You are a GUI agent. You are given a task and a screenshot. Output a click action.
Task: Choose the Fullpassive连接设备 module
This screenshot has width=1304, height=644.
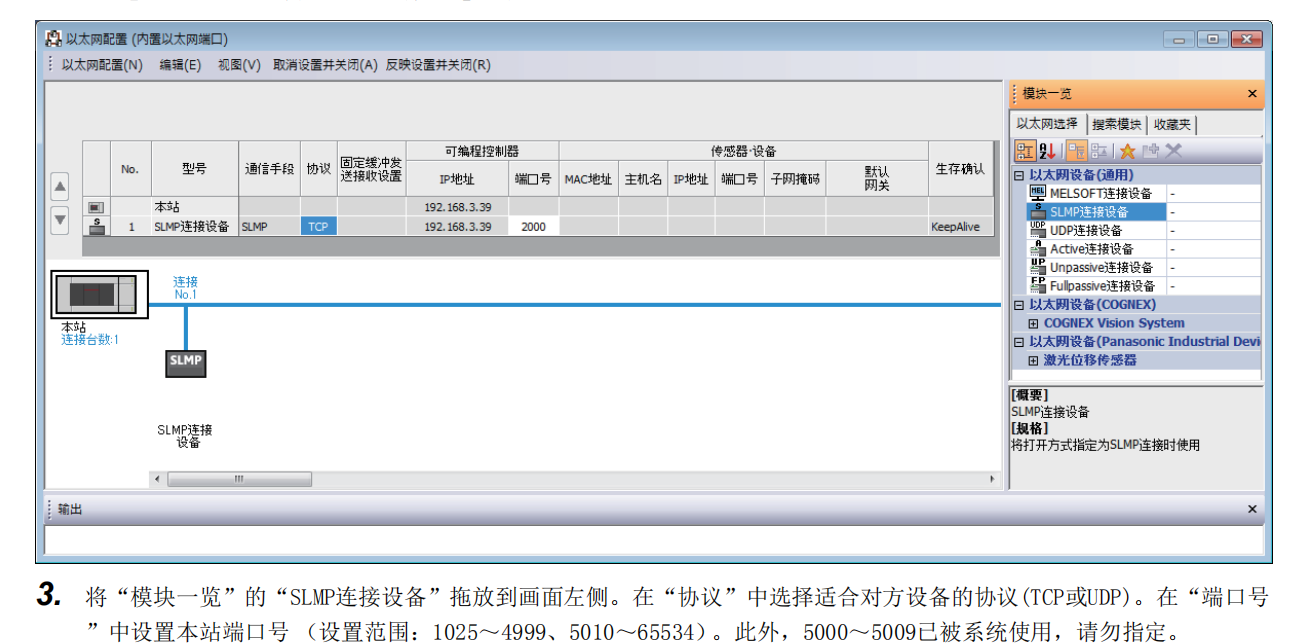tap(1101, 286)
